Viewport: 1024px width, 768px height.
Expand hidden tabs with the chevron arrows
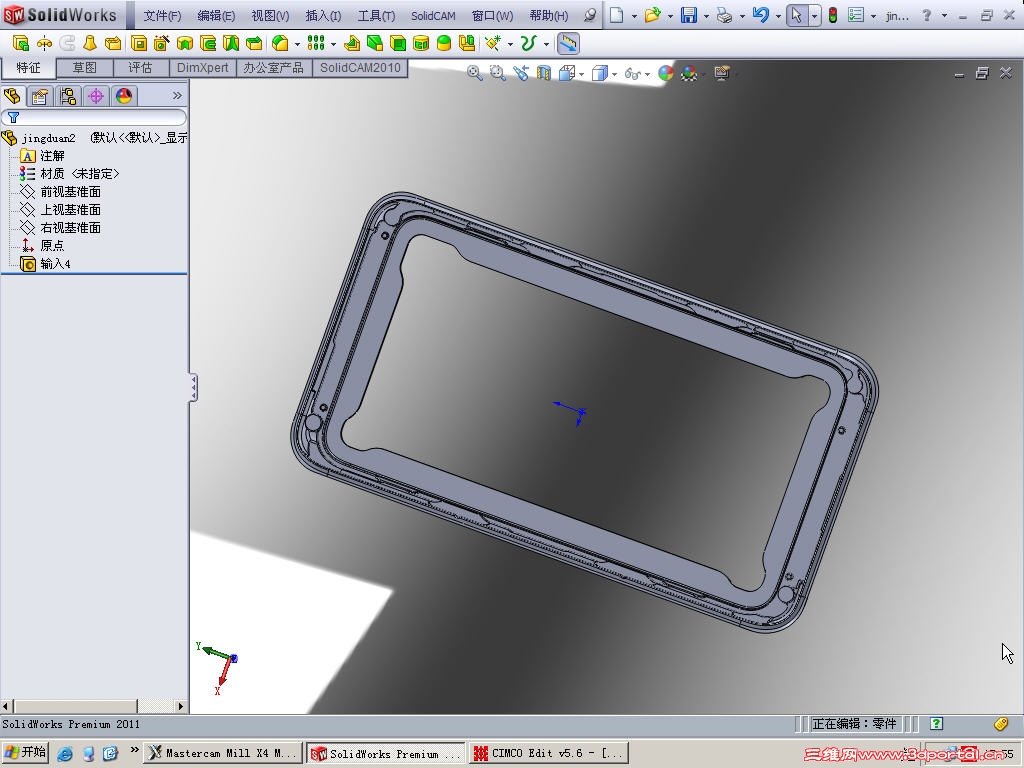pyautogui.click(x=178, y=95)
